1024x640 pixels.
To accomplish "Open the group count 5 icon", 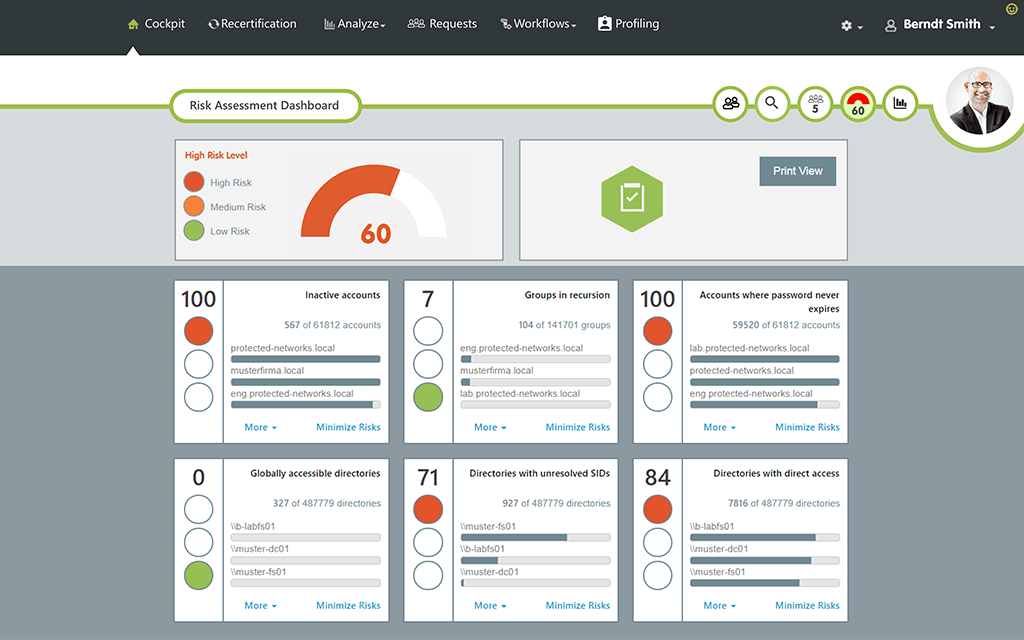I will 815,103.
